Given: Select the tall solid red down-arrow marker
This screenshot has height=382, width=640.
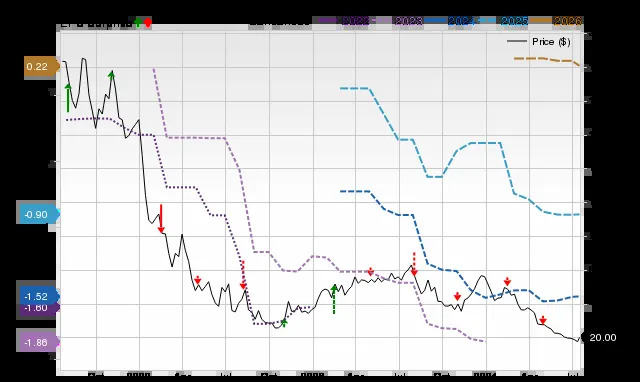Looking at the screenshot, I should [161, 218].
